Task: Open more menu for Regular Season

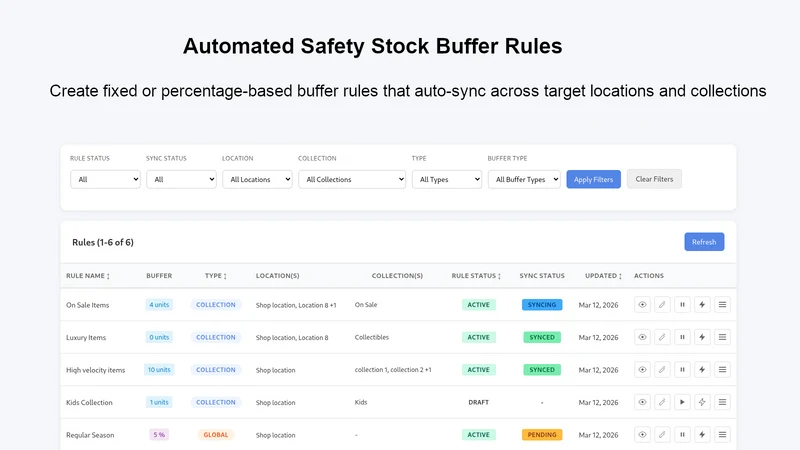Action: coord(722,435)
